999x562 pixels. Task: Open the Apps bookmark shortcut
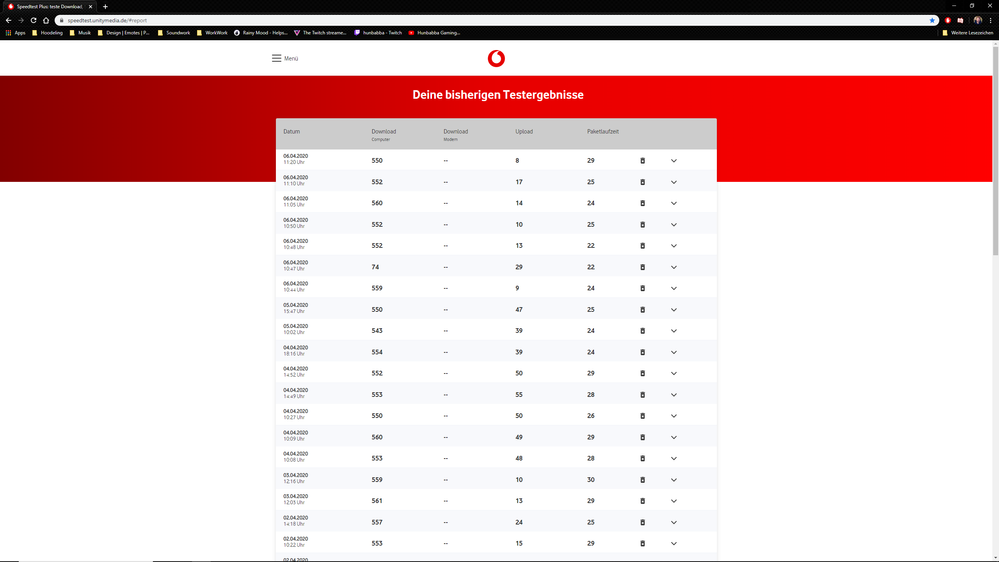(15, 32)
